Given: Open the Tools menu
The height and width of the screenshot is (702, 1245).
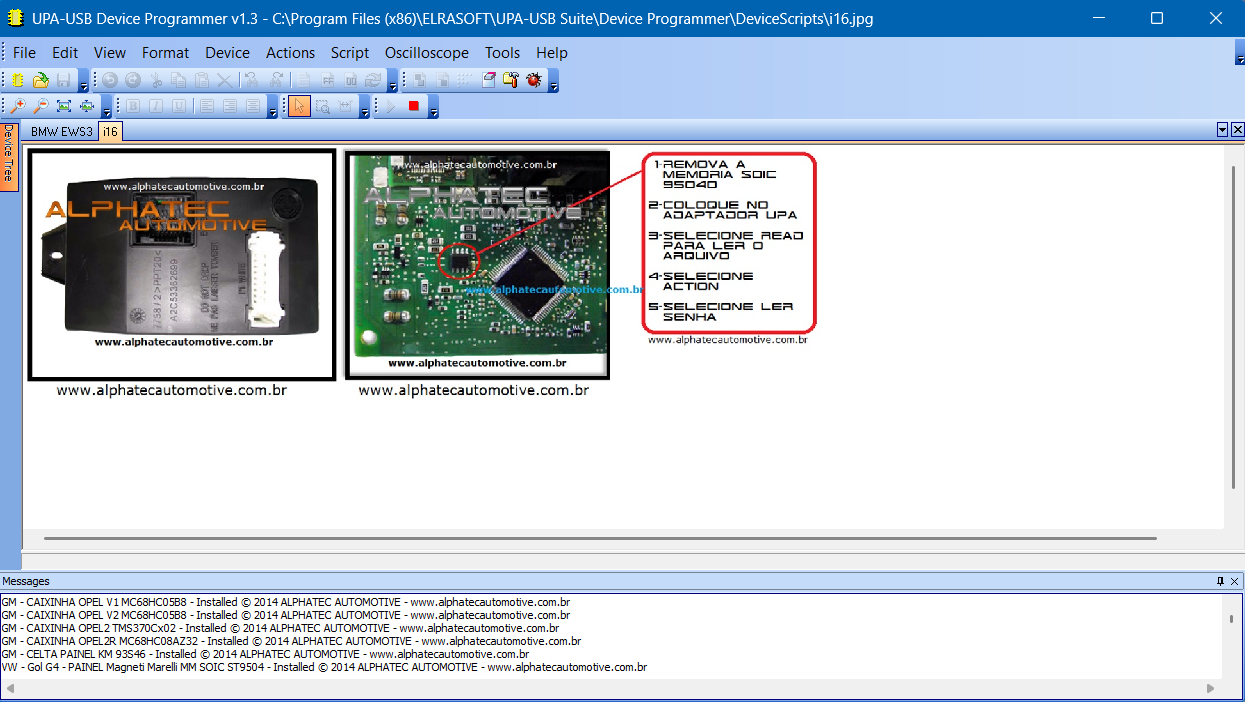Looking at the screenshot, I should pos(503,53).
